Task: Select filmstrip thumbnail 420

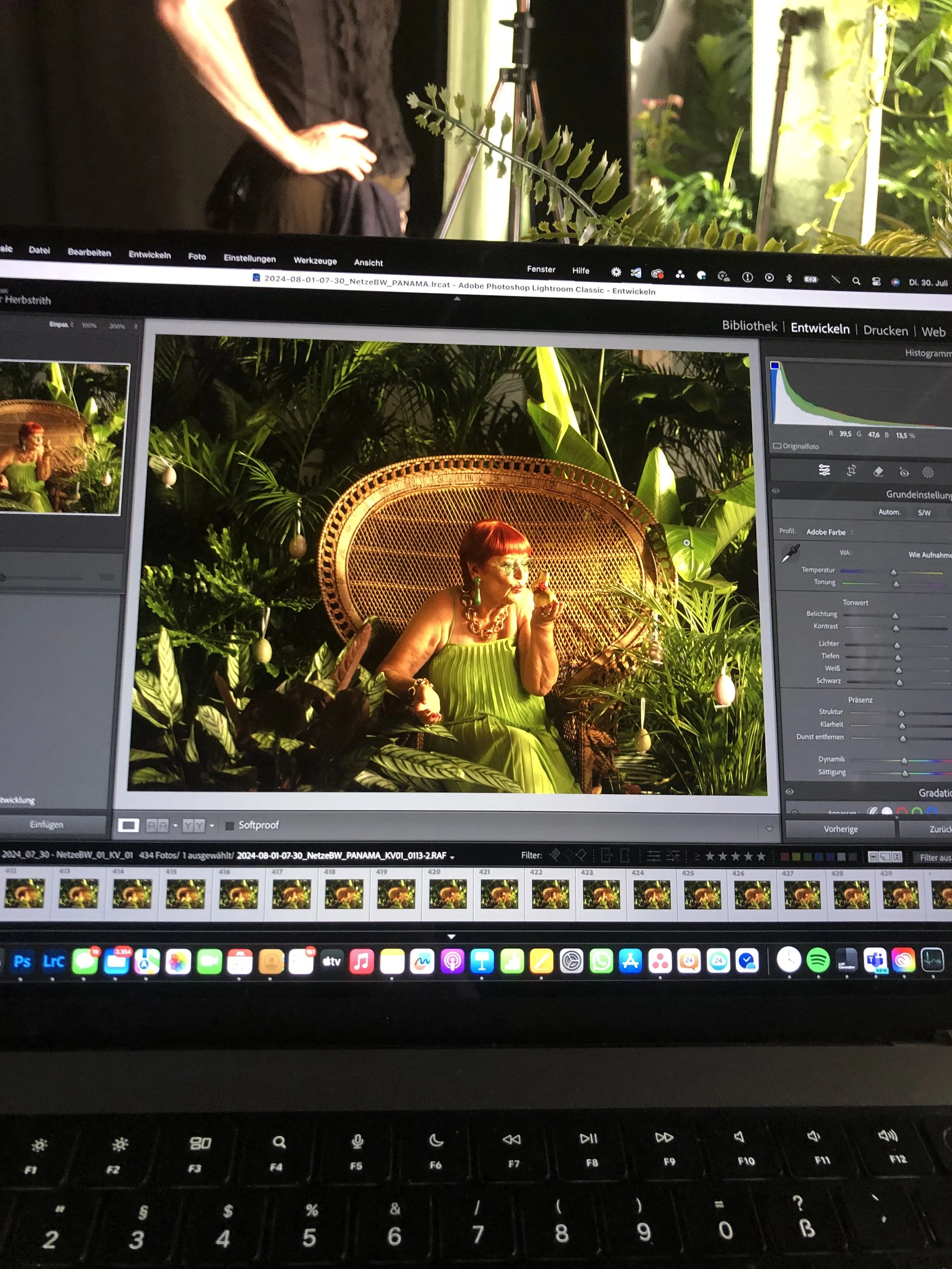Action: coord(448,894)
